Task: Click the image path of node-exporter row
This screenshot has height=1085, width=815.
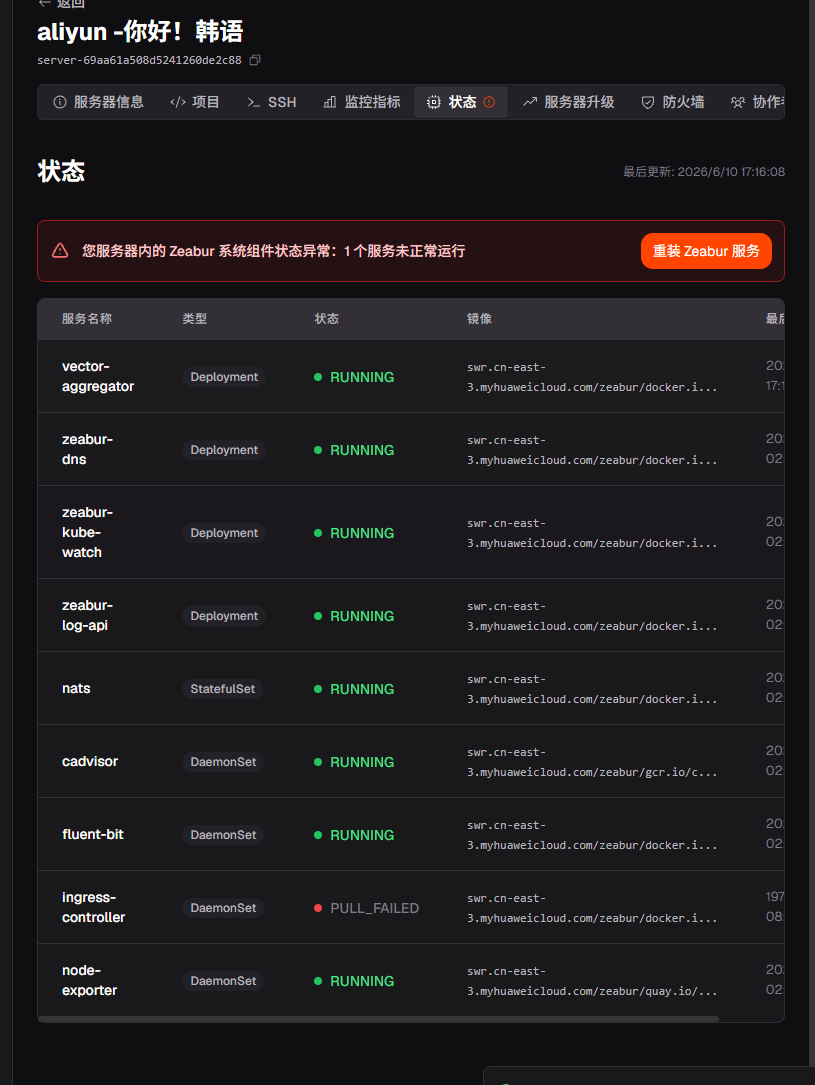Action: [592, 981]
